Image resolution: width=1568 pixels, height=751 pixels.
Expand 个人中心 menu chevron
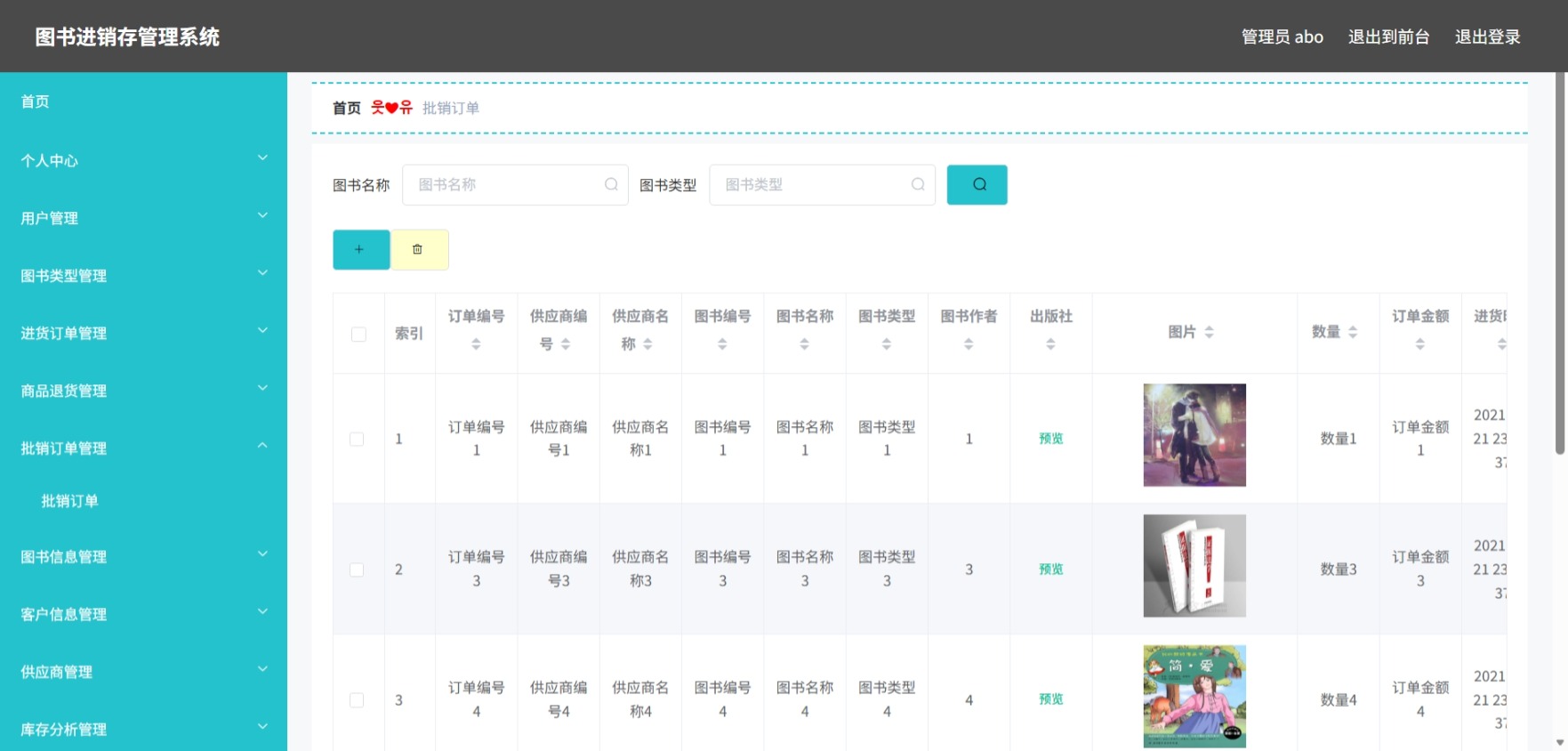(262, 157)
